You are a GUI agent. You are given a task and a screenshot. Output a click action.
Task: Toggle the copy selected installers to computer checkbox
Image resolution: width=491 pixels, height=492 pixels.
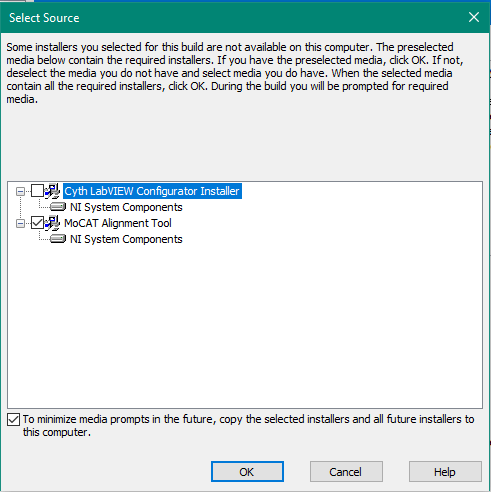pyautogui.click(x=13, y=420)
